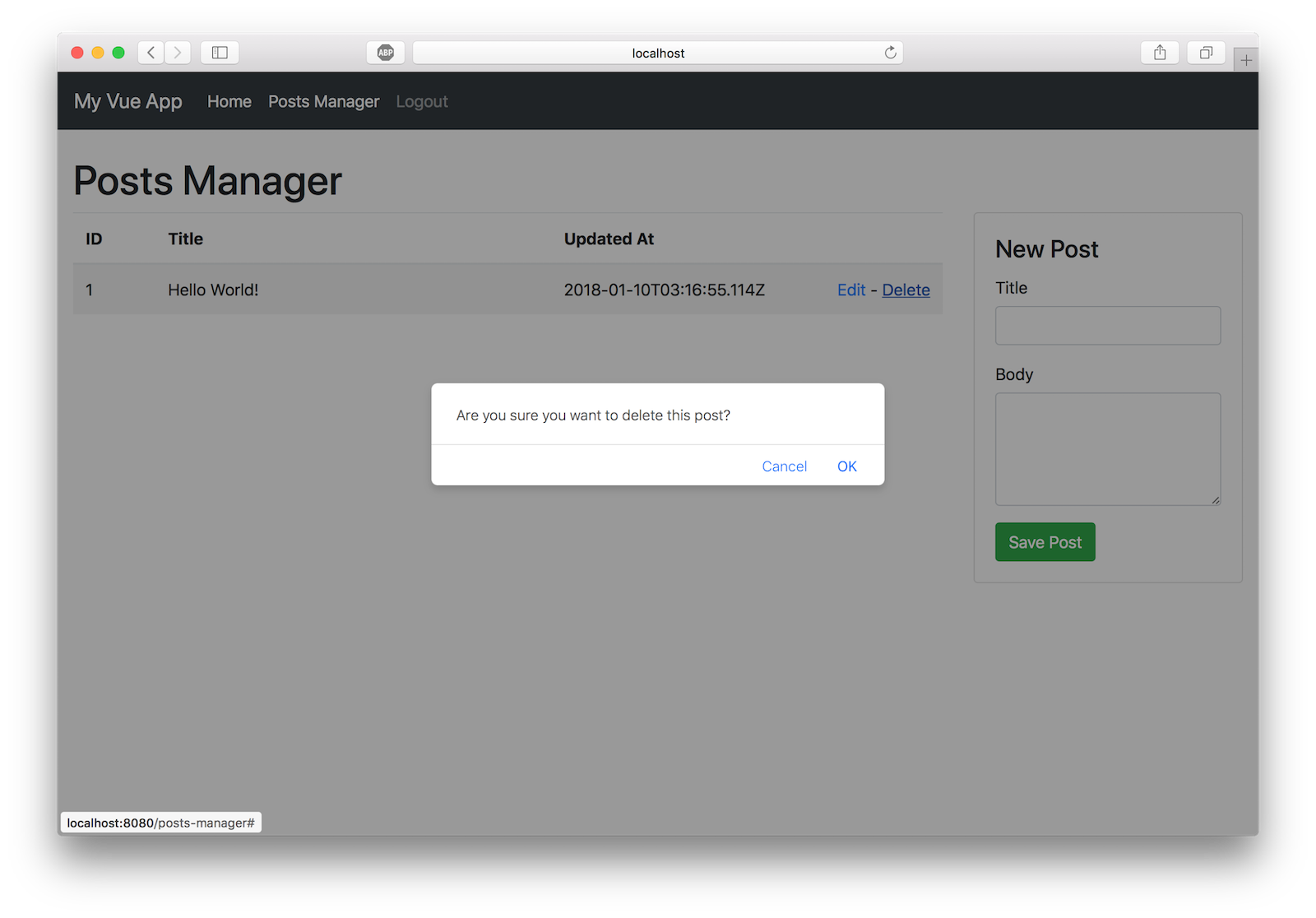1316x918 pixels.
Task: Click the My Vue App brand link
Action: point(128,101)
